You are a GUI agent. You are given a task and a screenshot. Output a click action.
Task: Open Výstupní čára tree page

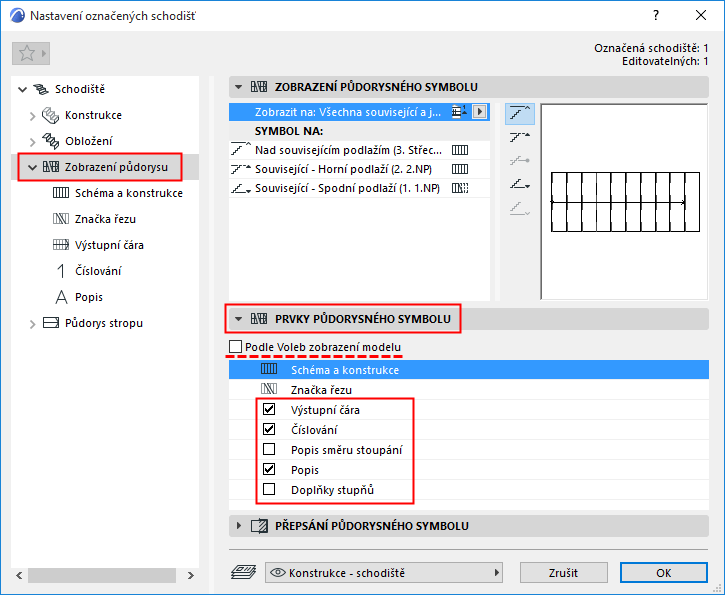(x=109, y=245)
